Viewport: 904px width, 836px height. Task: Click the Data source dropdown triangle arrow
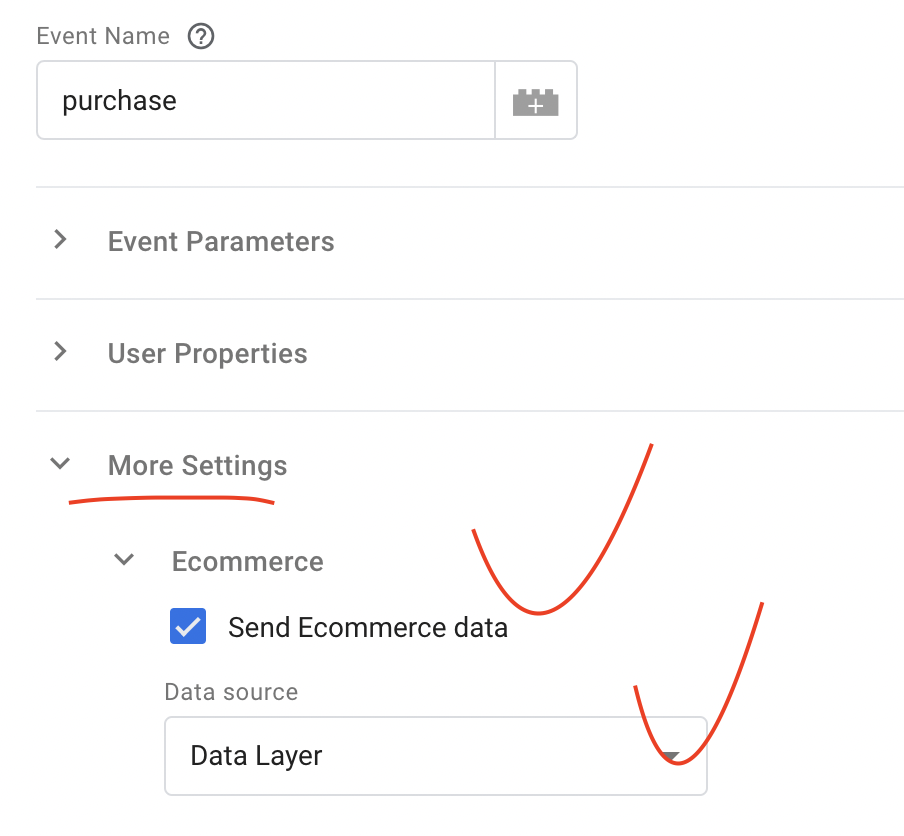[x=670, y=756]
